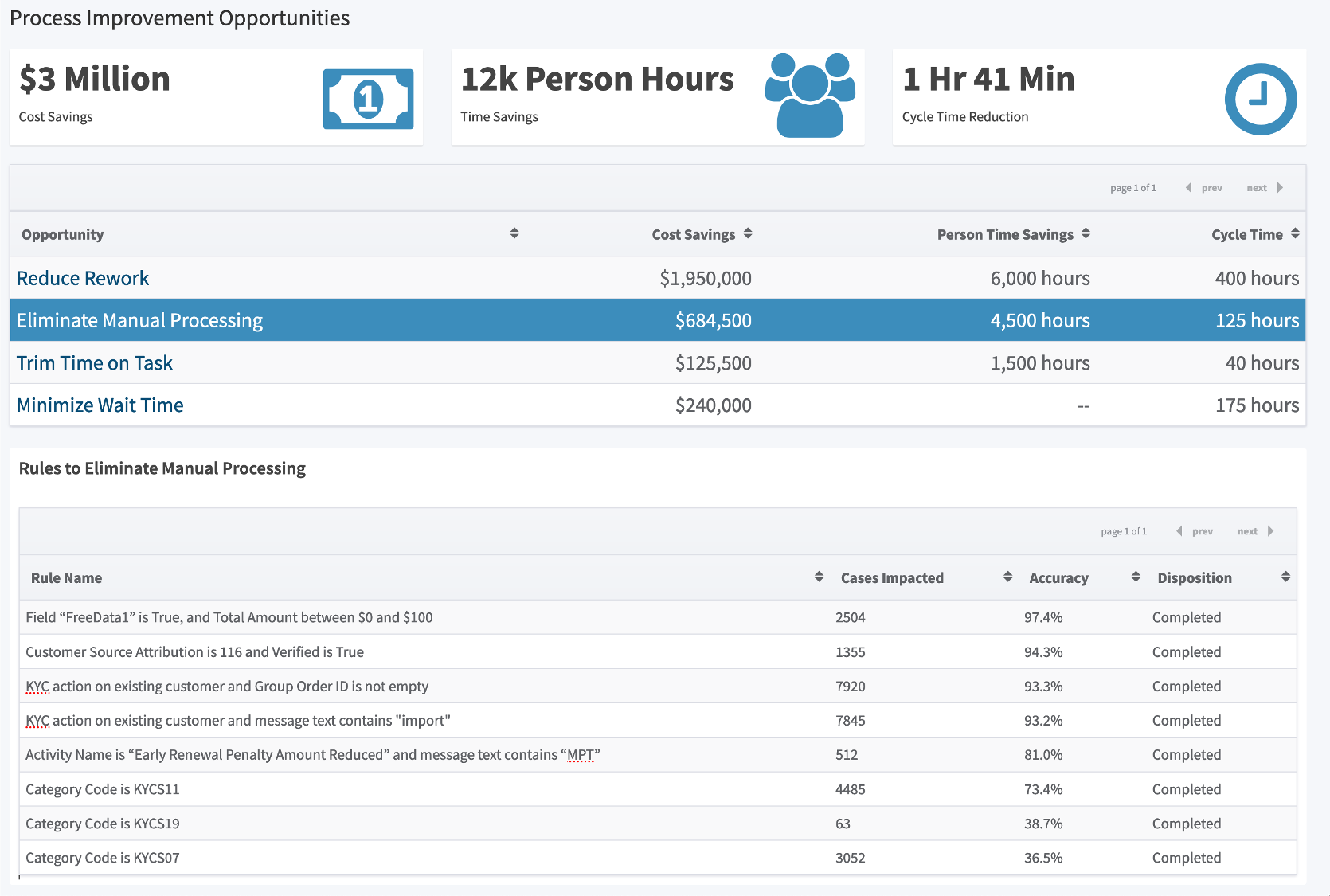Viewport: 1330px width, 896px height.
Task: Click 12k Person Hours card heading
Action: click(597, 79)
